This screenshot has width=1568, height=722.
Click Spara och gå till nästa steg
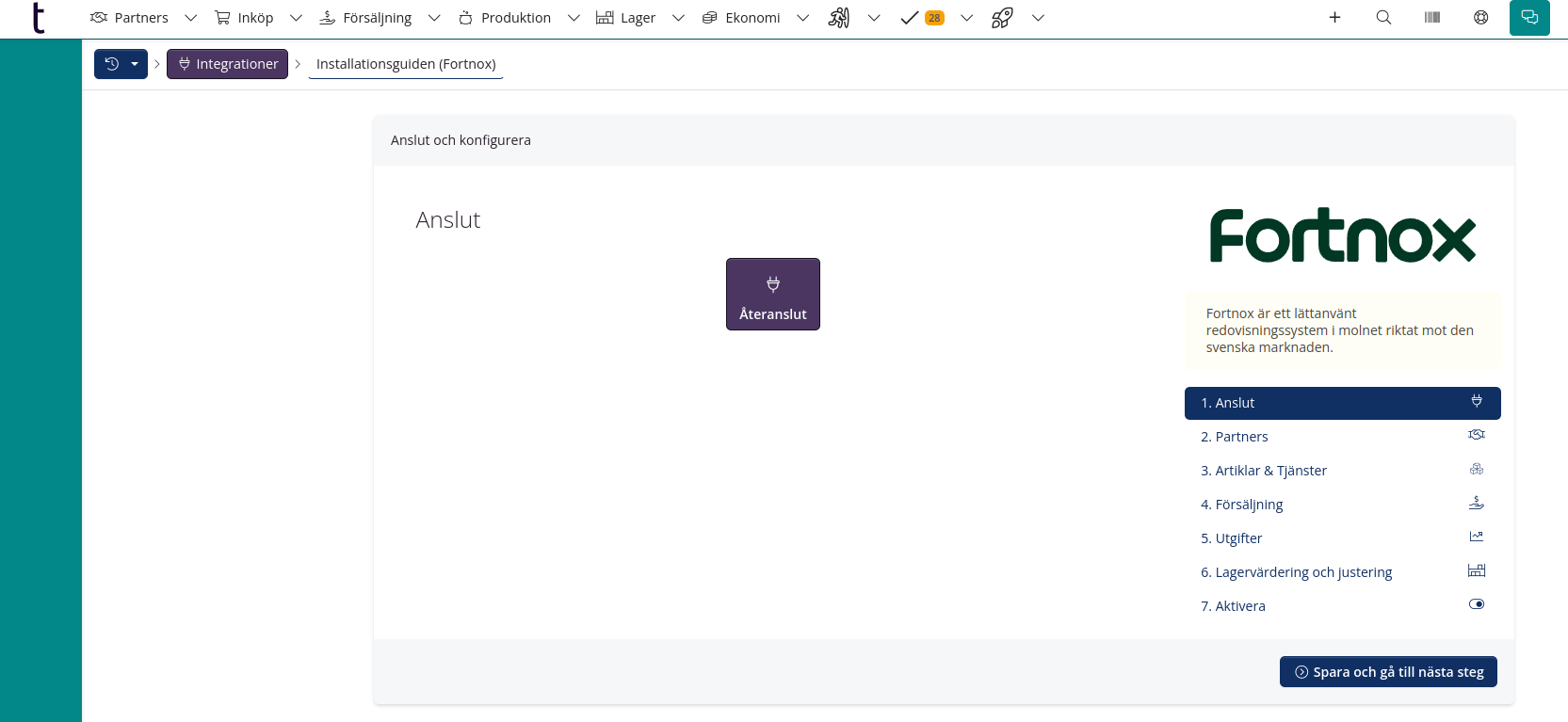1388,672
